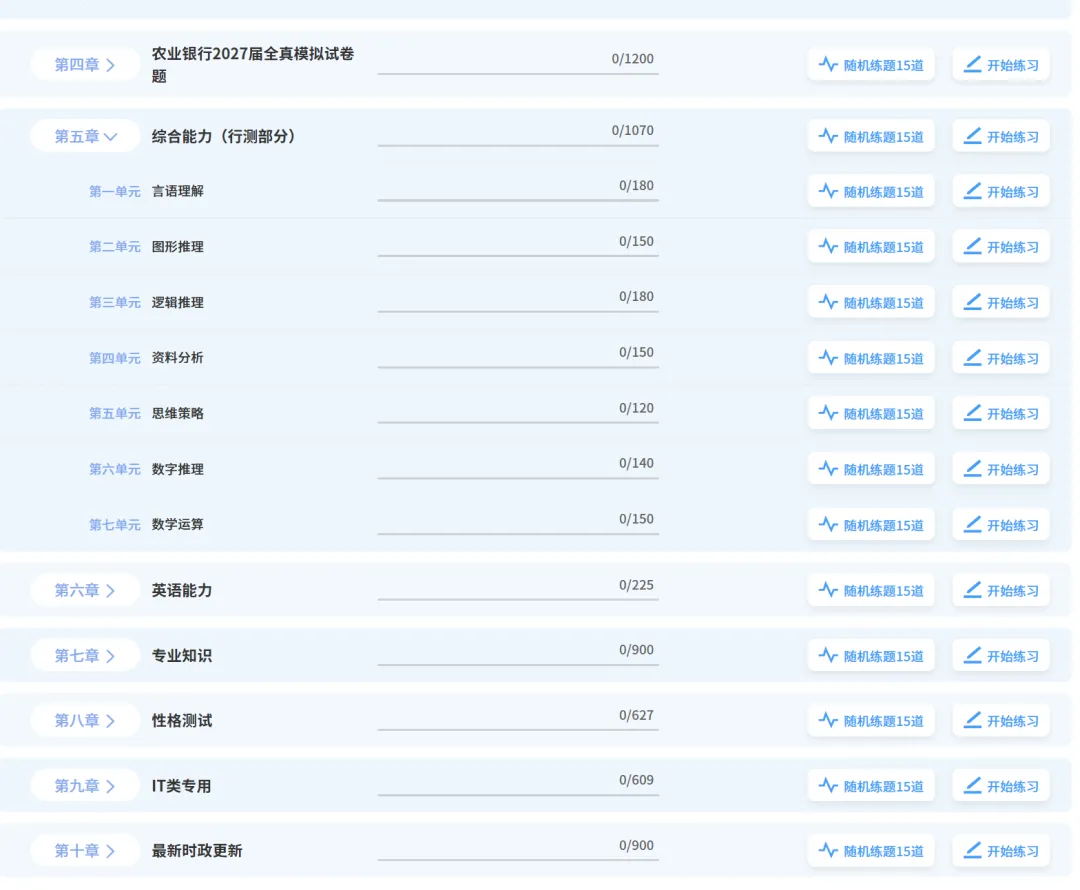Expand the 第八章 性格测试 chapter

click(x=85, y=721)
